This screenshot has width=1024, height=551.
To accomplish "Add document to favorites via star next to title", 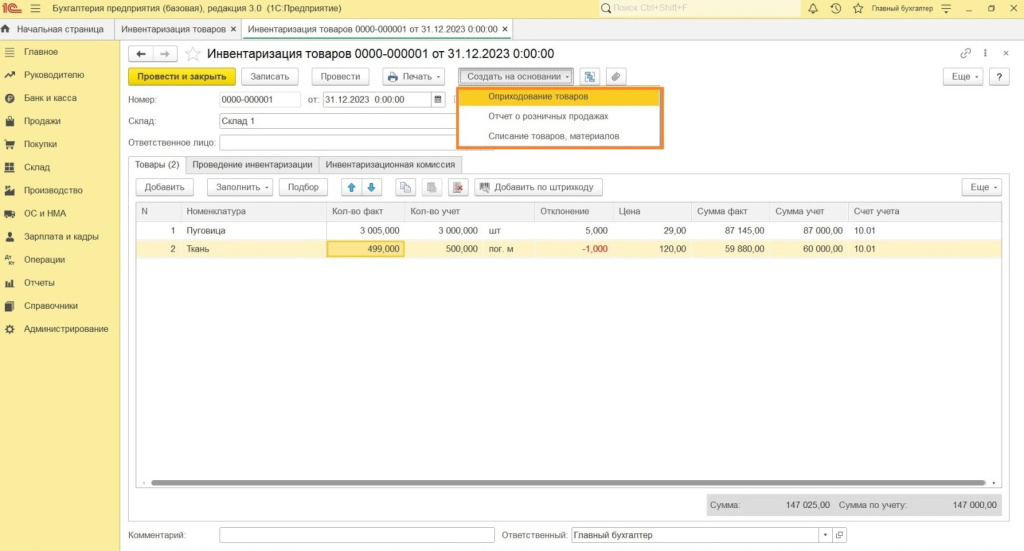I will tap(193, 53).
